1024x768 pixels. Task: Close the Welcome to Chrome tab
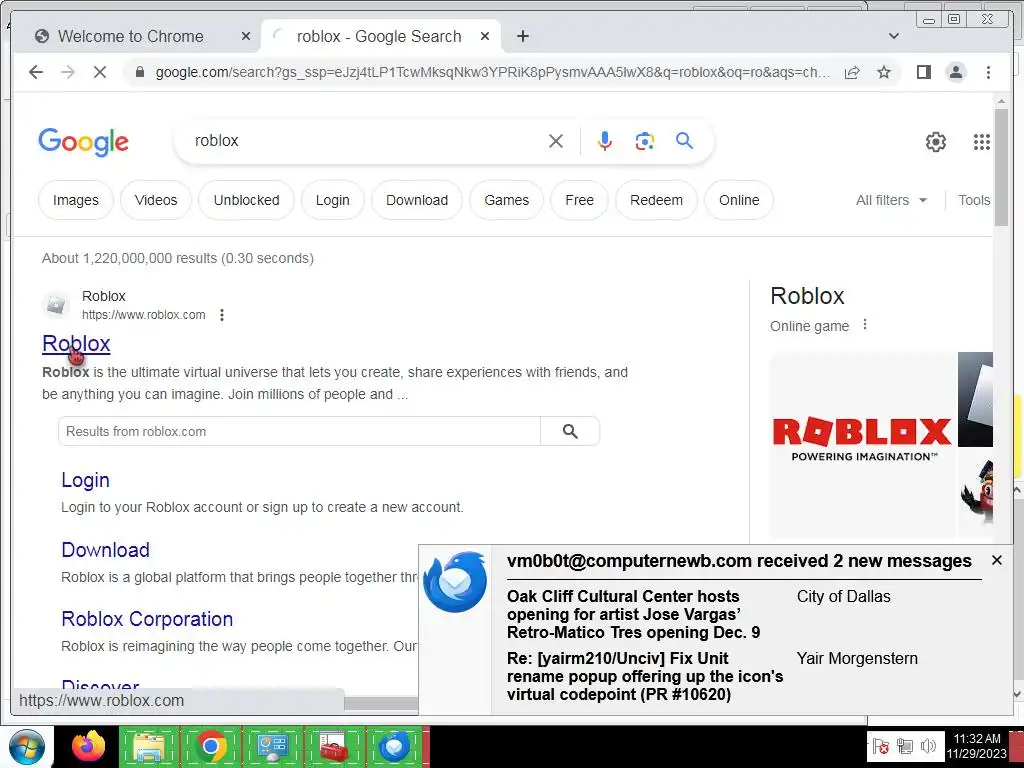[246, 37]
